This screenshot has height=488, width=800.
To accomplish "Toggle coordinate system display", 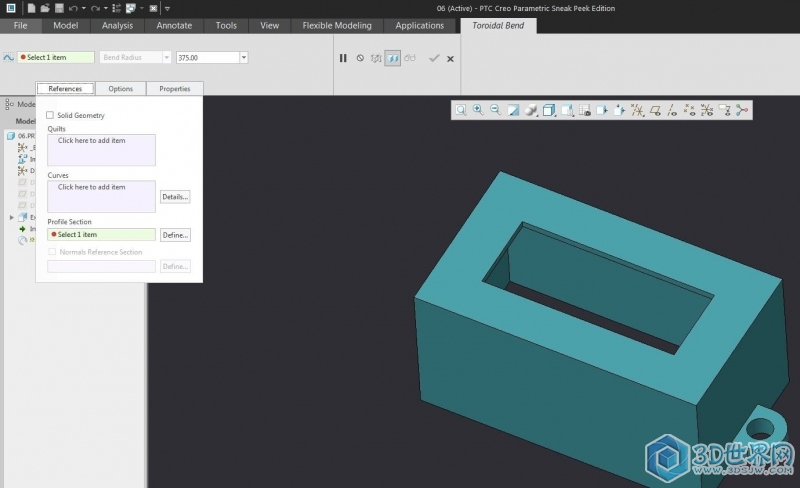I will click(x=707, y=110).
